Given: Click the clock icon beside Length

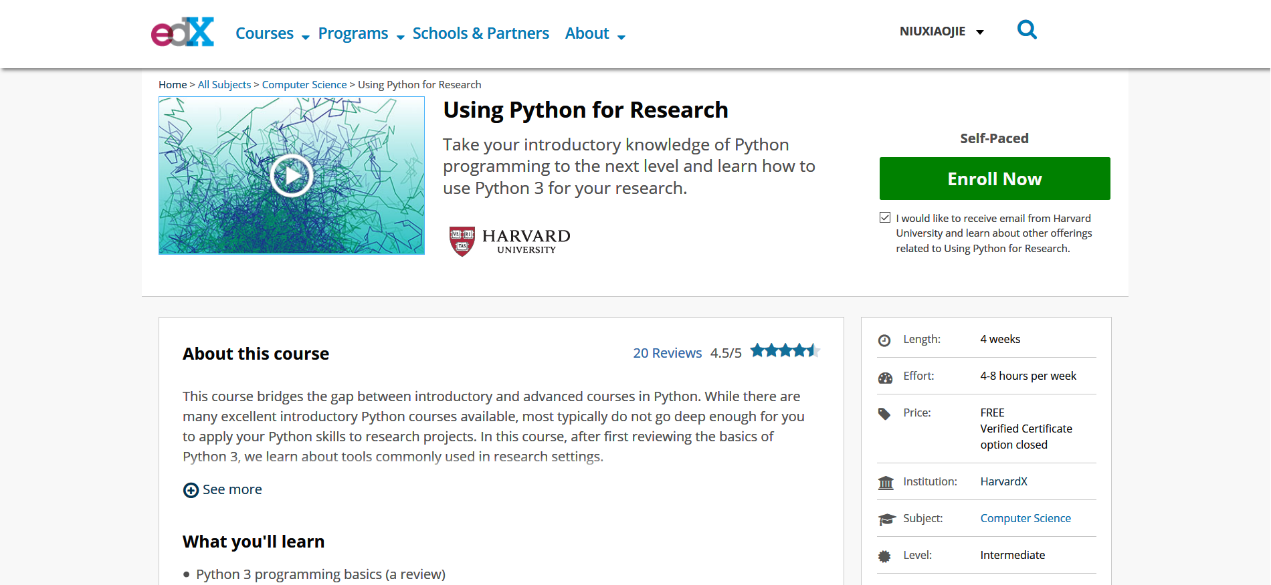Looking at the screenshot, I should pos(885,340).
